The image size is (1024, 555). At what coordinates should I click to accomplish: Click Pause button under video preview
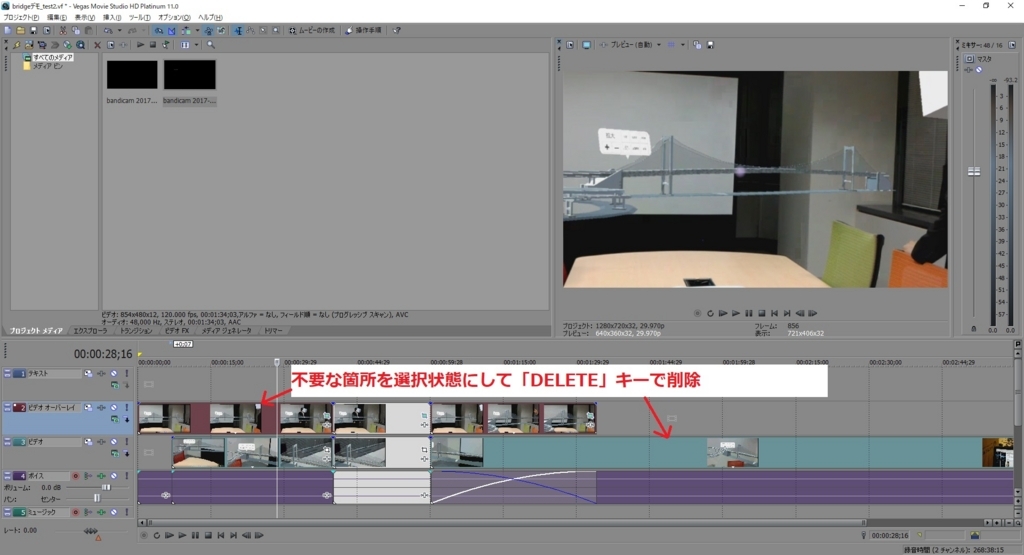click(749, 313)
